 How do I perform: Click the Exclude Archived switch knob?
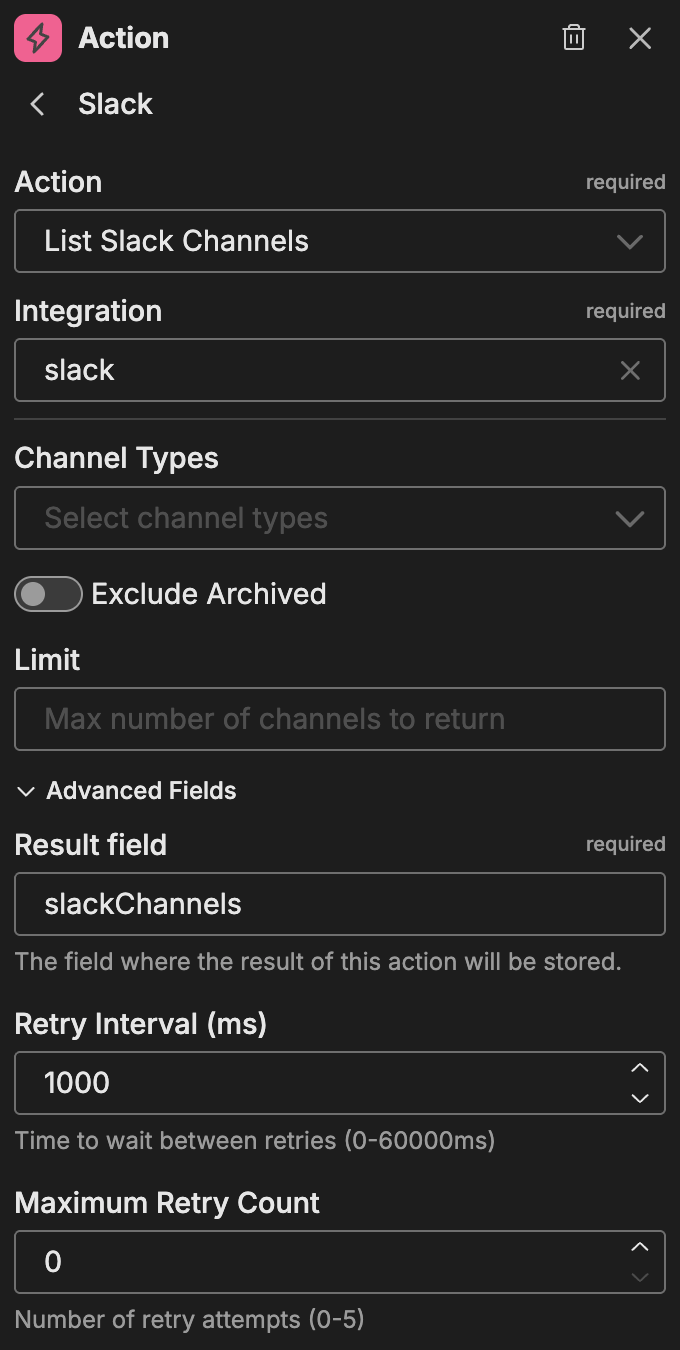coord(38,594)
